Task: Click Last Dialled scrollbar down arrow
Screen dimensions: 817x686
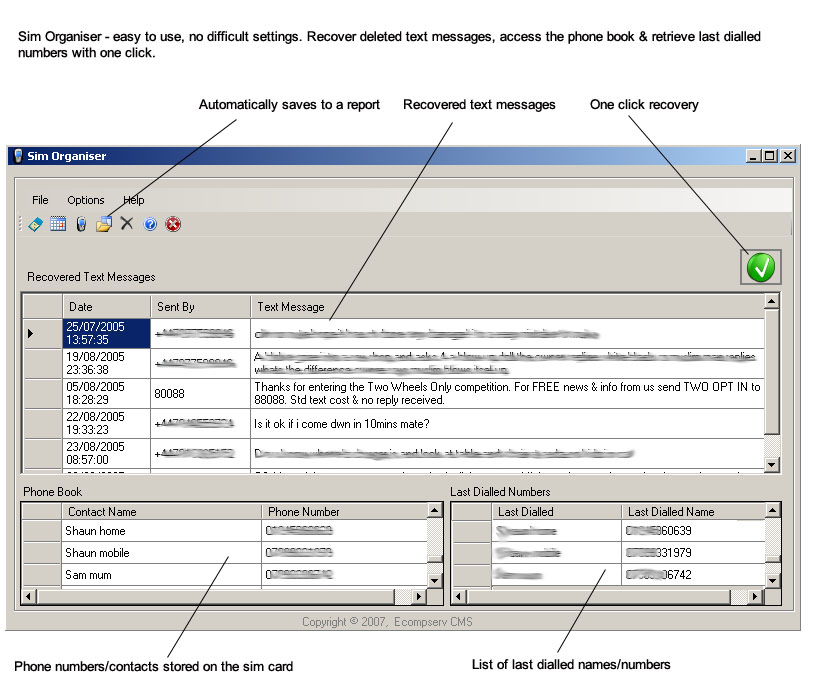Action: point(773,580)
